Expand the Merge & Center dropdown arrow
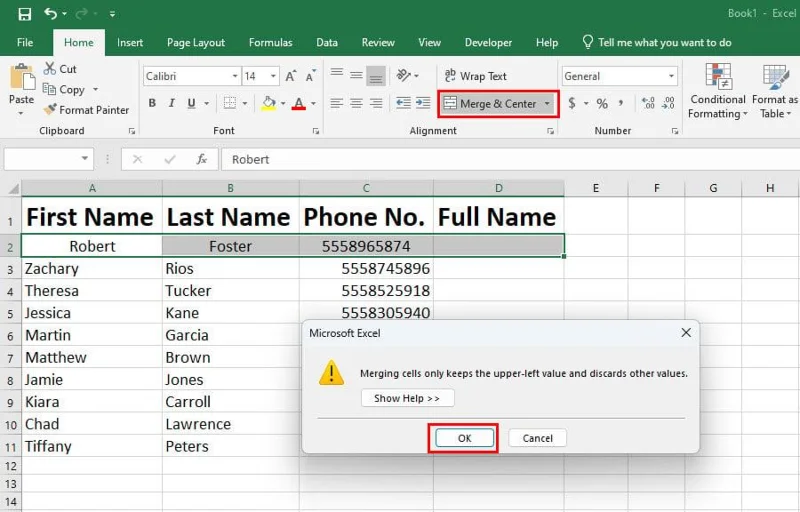 click(547, 104)
